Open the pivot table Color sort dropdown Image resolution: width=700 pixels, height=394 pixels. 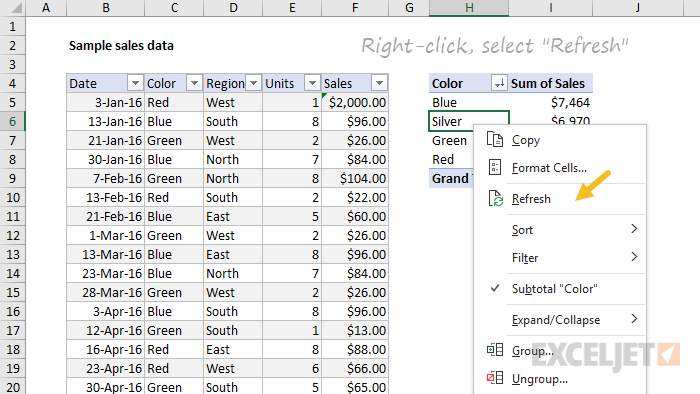coord(499,83)
